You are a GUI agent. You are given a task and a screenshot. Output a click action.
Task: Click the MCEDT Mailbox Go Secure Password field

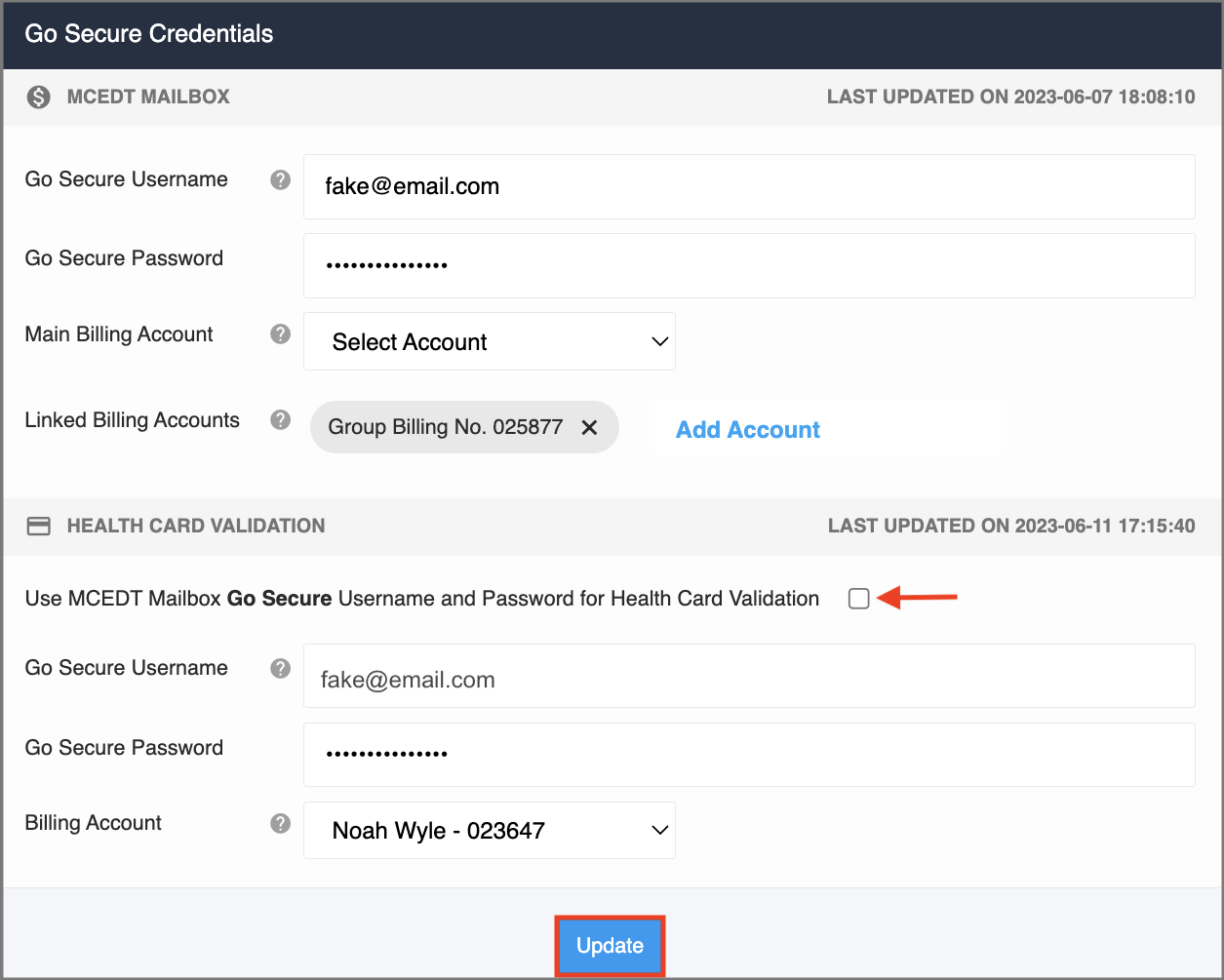pyautogui.click(x=748, y=265)
